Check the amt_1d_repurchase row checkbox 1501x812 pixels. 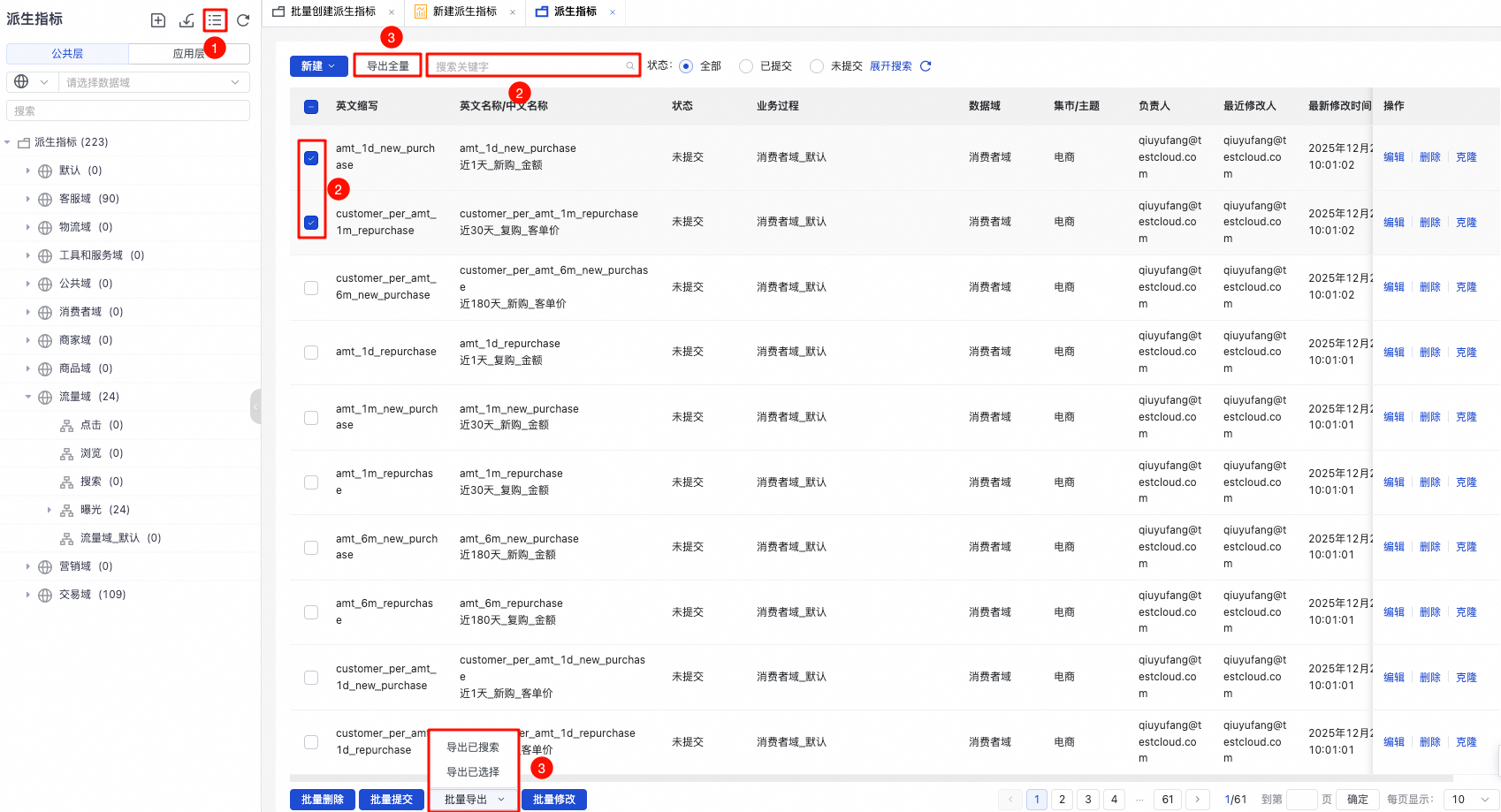311,353
